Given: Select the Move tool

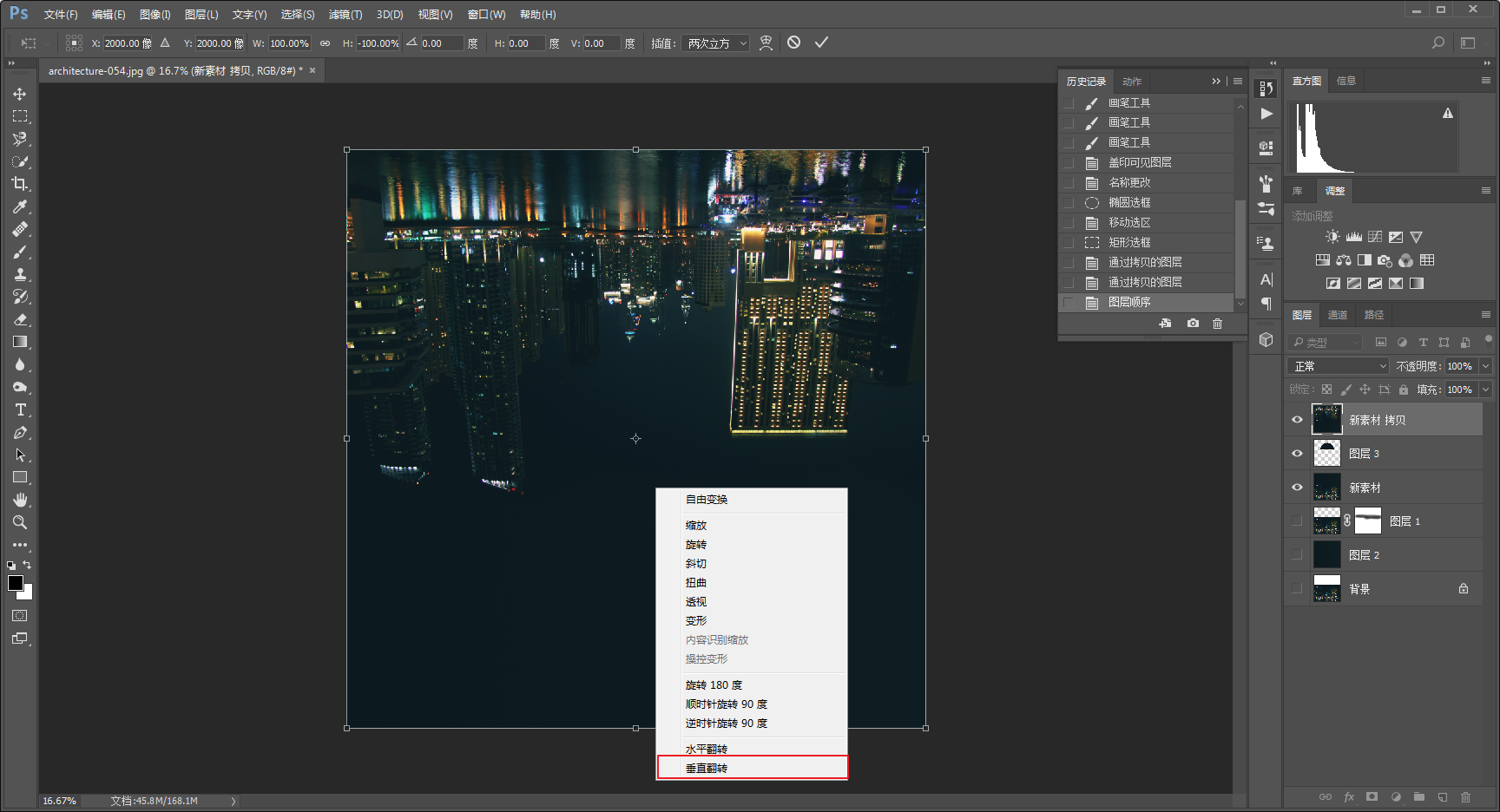Looking at the screenshot, I should 19,94.
